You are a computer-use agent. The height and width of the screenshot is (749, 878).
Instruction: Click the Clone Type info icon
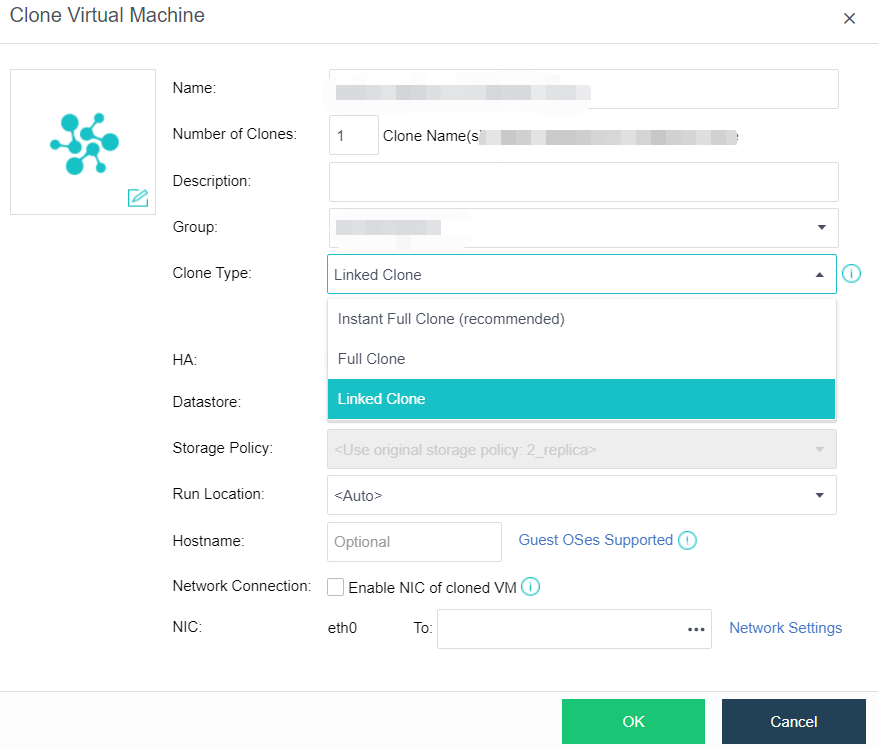[x=851, y=274]
